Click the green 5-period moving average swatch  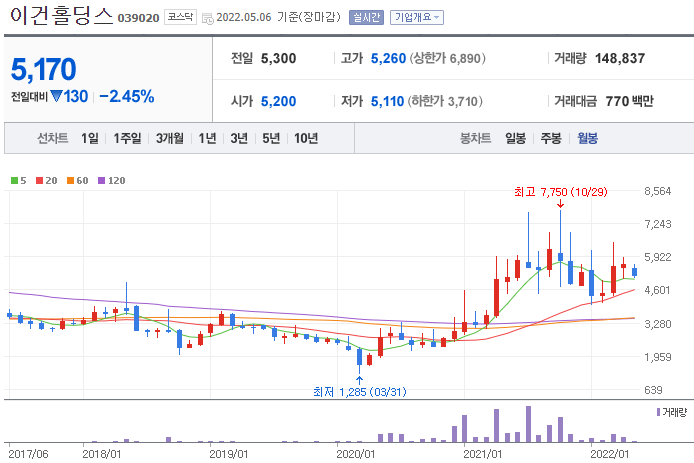(14, 181)
